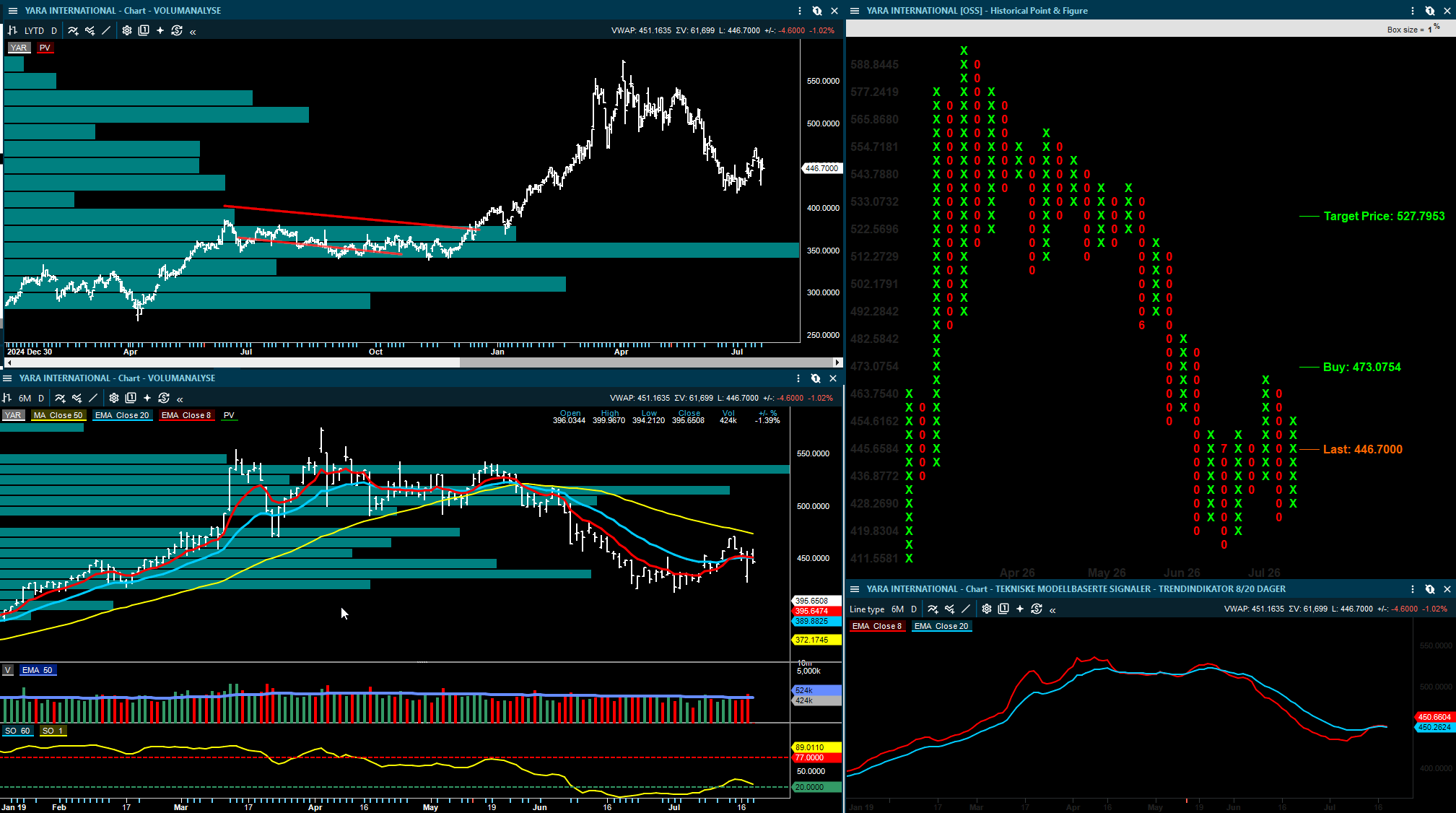Click search-link icon in top chart title bar
Image resolution: width=1456 pixels, height=813 pixels.
pos(817,11)
